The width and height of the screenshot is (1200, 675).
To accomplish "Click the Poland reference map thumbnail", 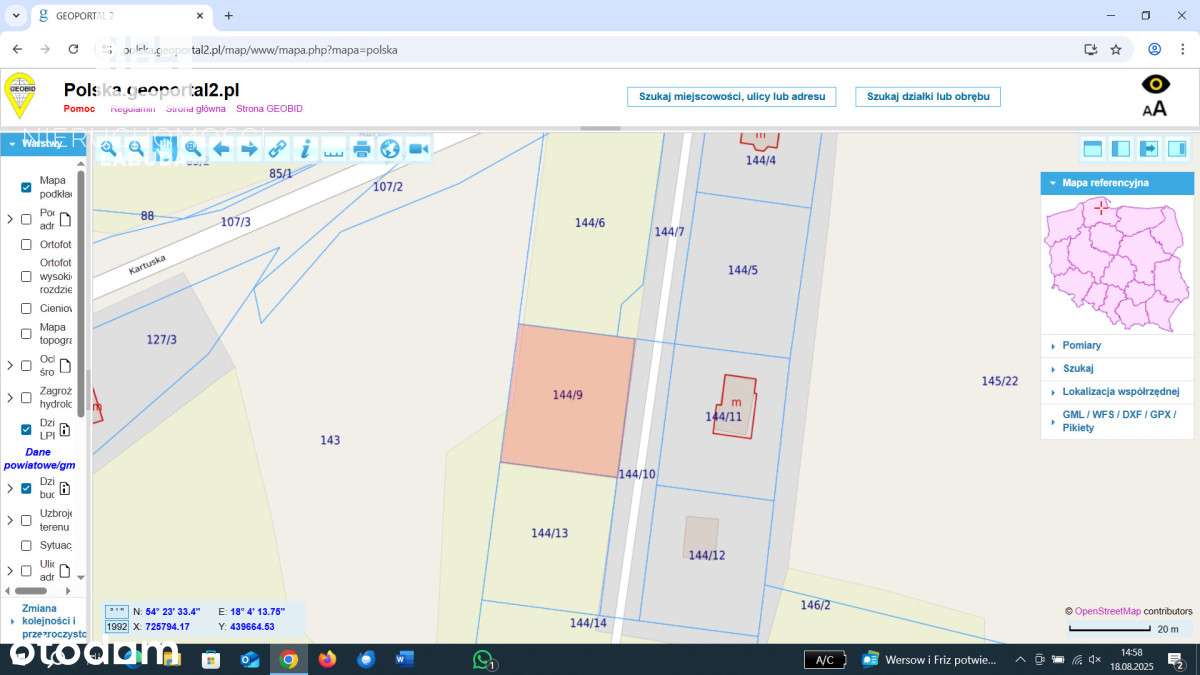I will (x=1117, y=264).
